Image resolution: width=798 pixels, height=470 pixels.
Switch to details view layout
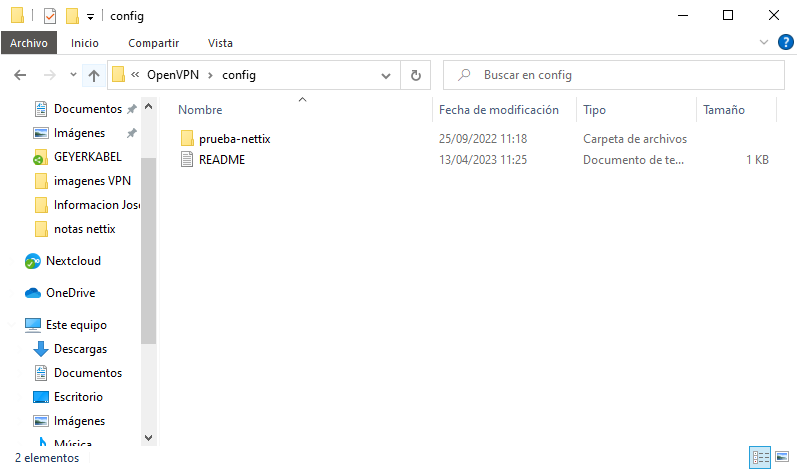[760, 457]
